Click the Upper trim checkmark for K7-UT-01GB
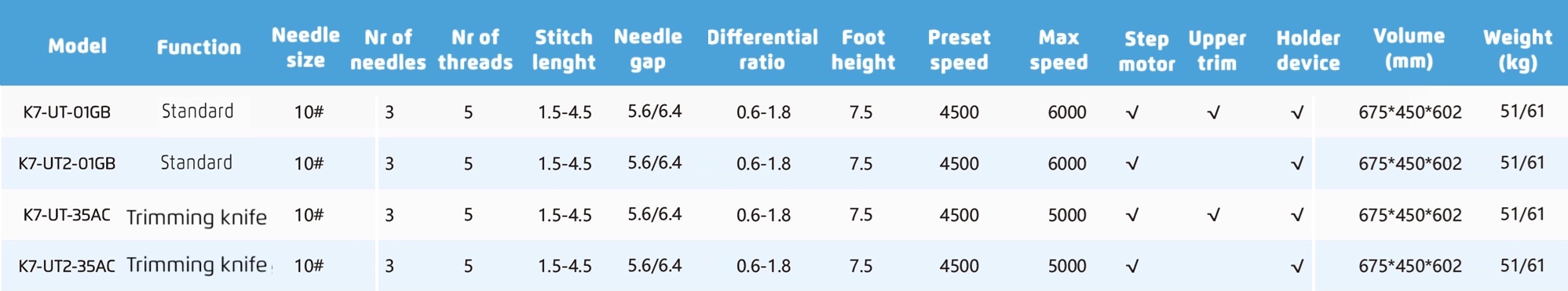1568x291 pixels. coord(1213,113)
